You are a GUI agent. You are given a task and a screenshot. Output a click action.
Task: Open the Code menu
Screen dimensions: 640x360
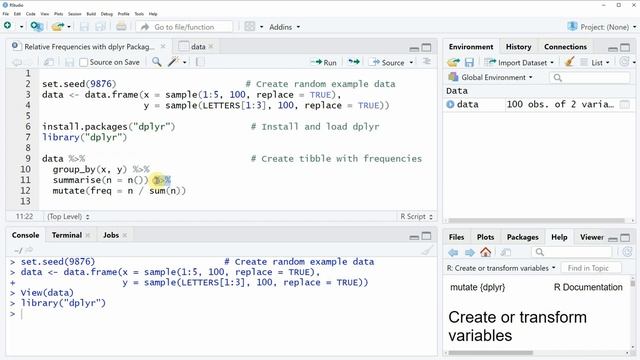coord(31,14)
